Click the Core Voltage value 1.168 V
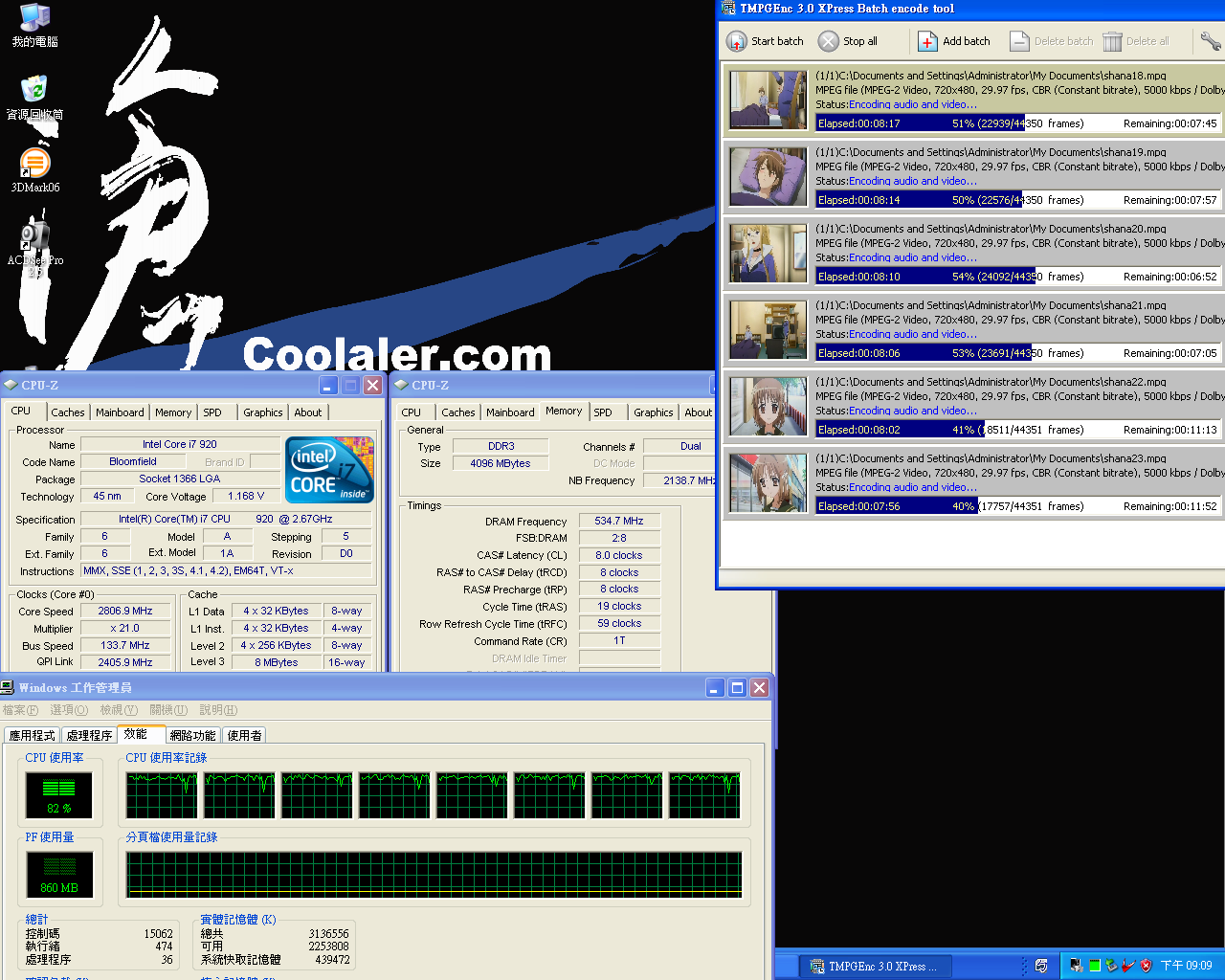The image size is (1225, 980). coord(246,496)
